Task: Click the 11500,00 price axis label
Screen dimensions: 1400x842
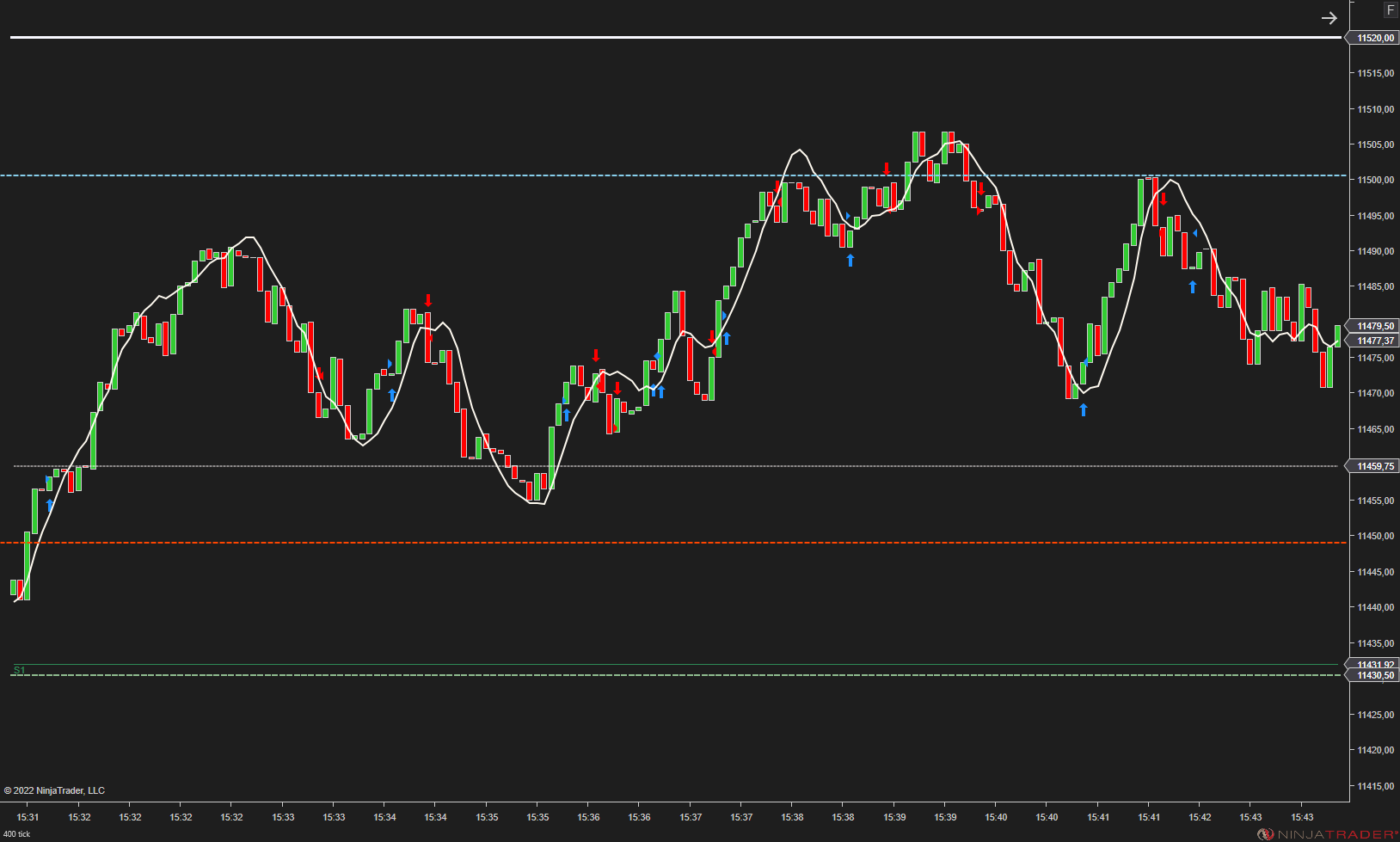Action: click(1376, 180)
